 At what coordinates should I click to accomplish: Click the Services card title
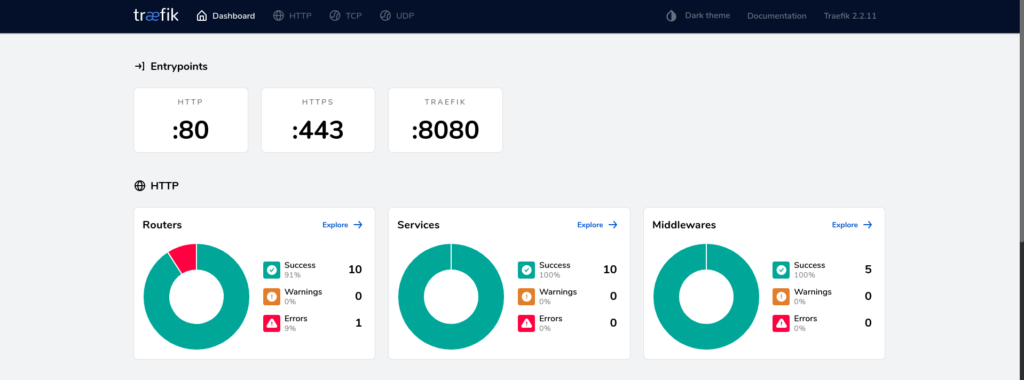(x=418, y=225)
